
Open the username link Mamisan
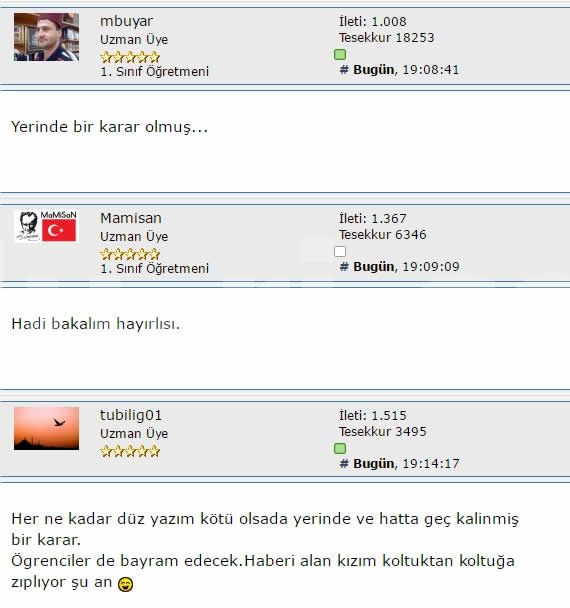point(131,218)
